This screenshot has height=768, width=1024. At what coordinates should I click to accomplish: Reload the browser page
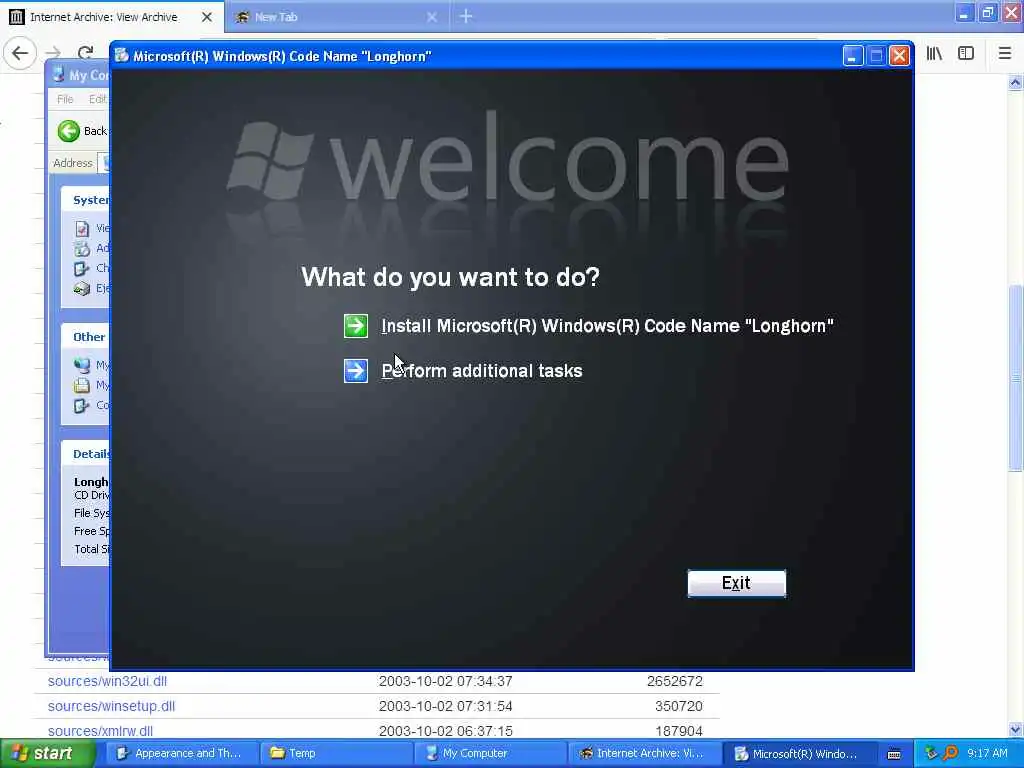click(86, 53)
